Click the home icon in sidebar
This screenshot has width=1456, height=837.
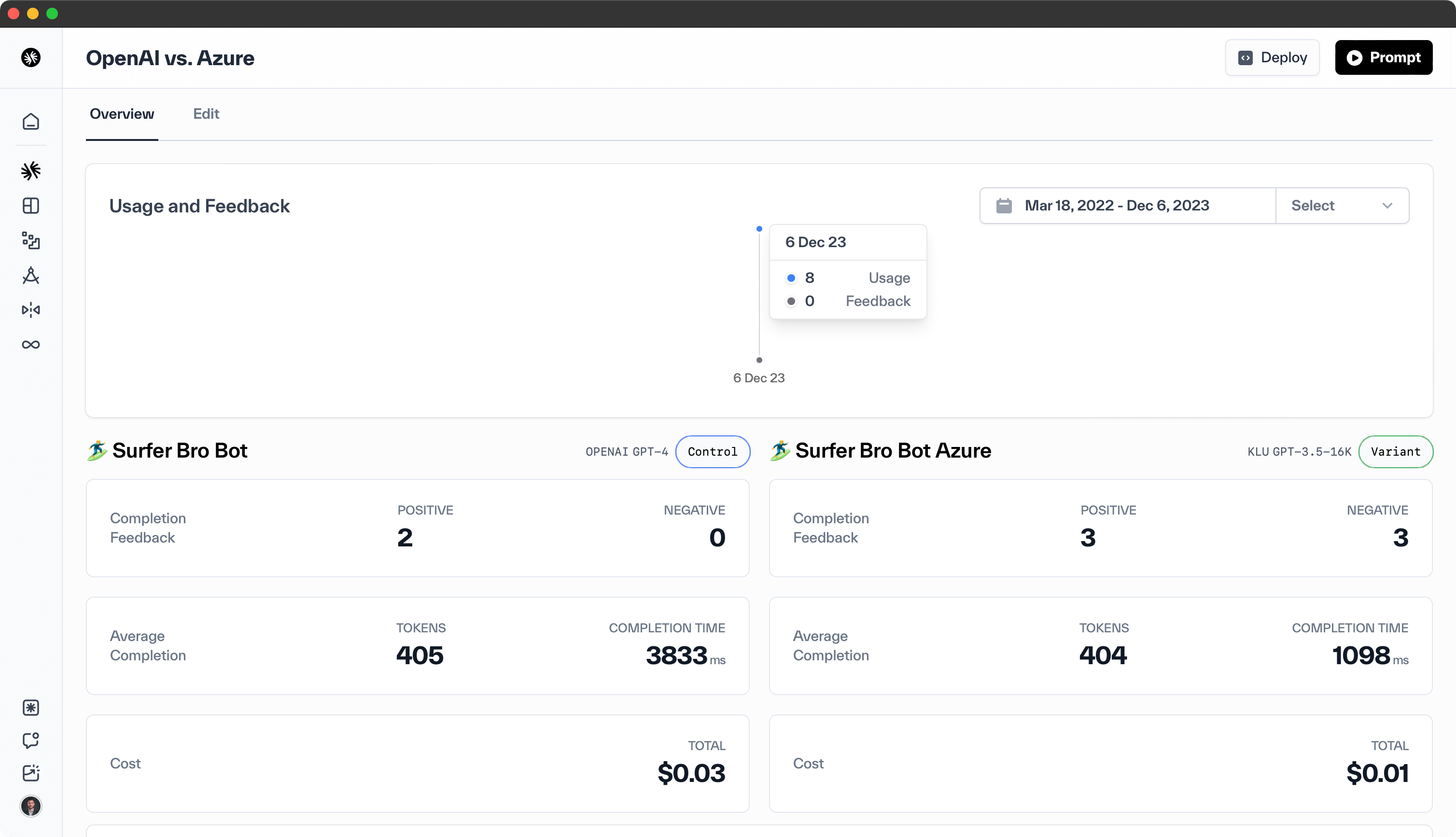tap(31, 121)
